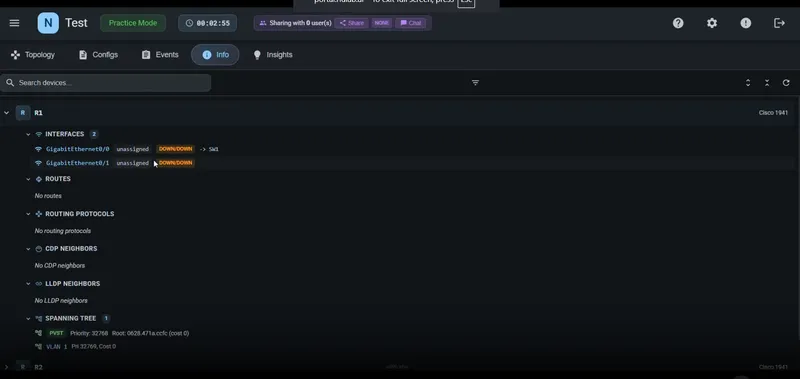Open the hamburger menu
The height and width of the screenshot is (379, 800).
(x=14, y=23)
